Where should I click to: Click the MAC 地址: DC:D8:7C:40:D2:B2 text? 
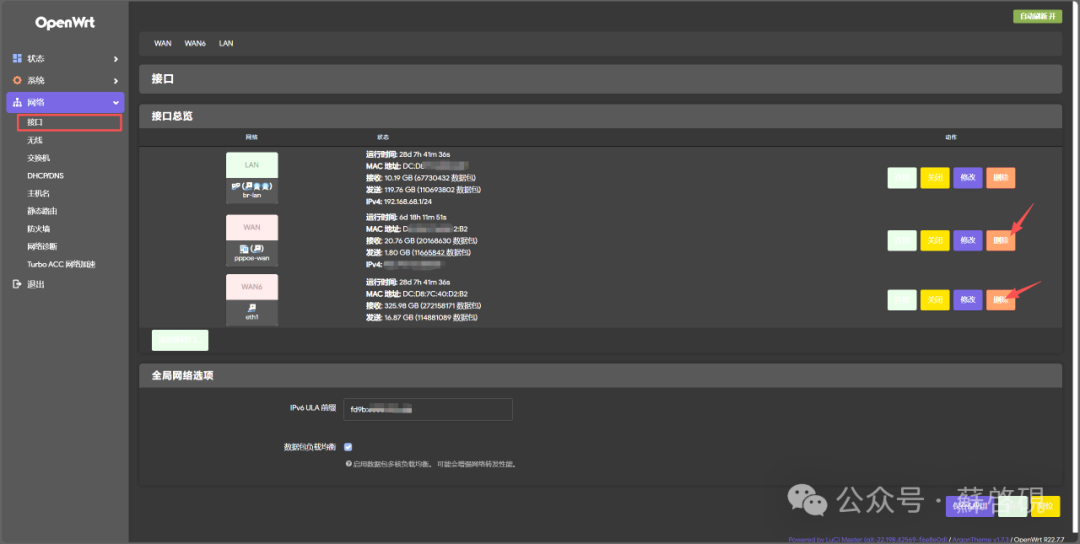pos(417,294)
